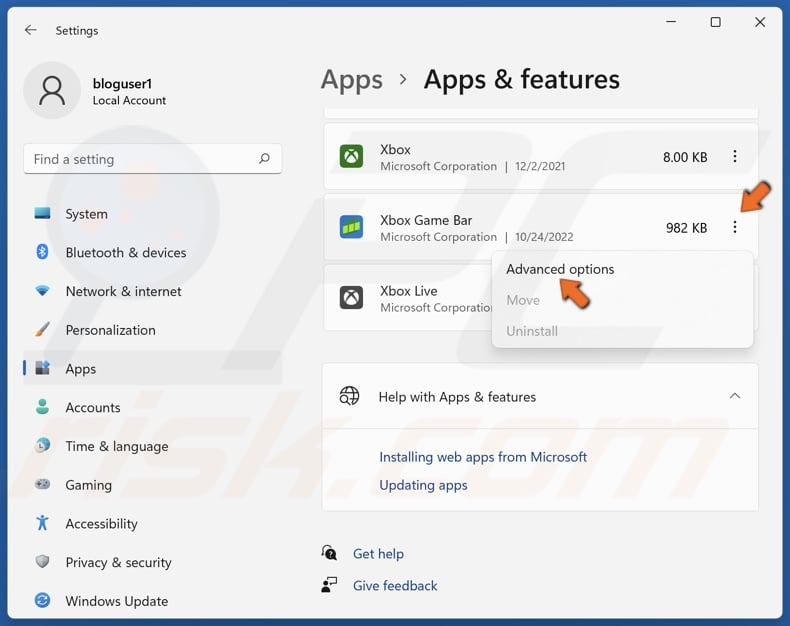Click the back arrow in Settings
Screen dimensions: 790x626
[x=31, y=30]
